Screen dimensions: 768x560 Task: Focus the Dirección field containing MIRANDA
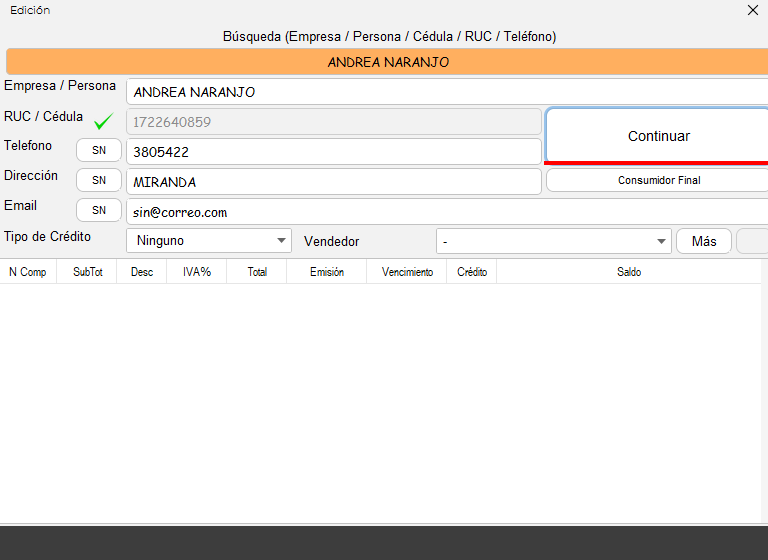tap(333, 182)
